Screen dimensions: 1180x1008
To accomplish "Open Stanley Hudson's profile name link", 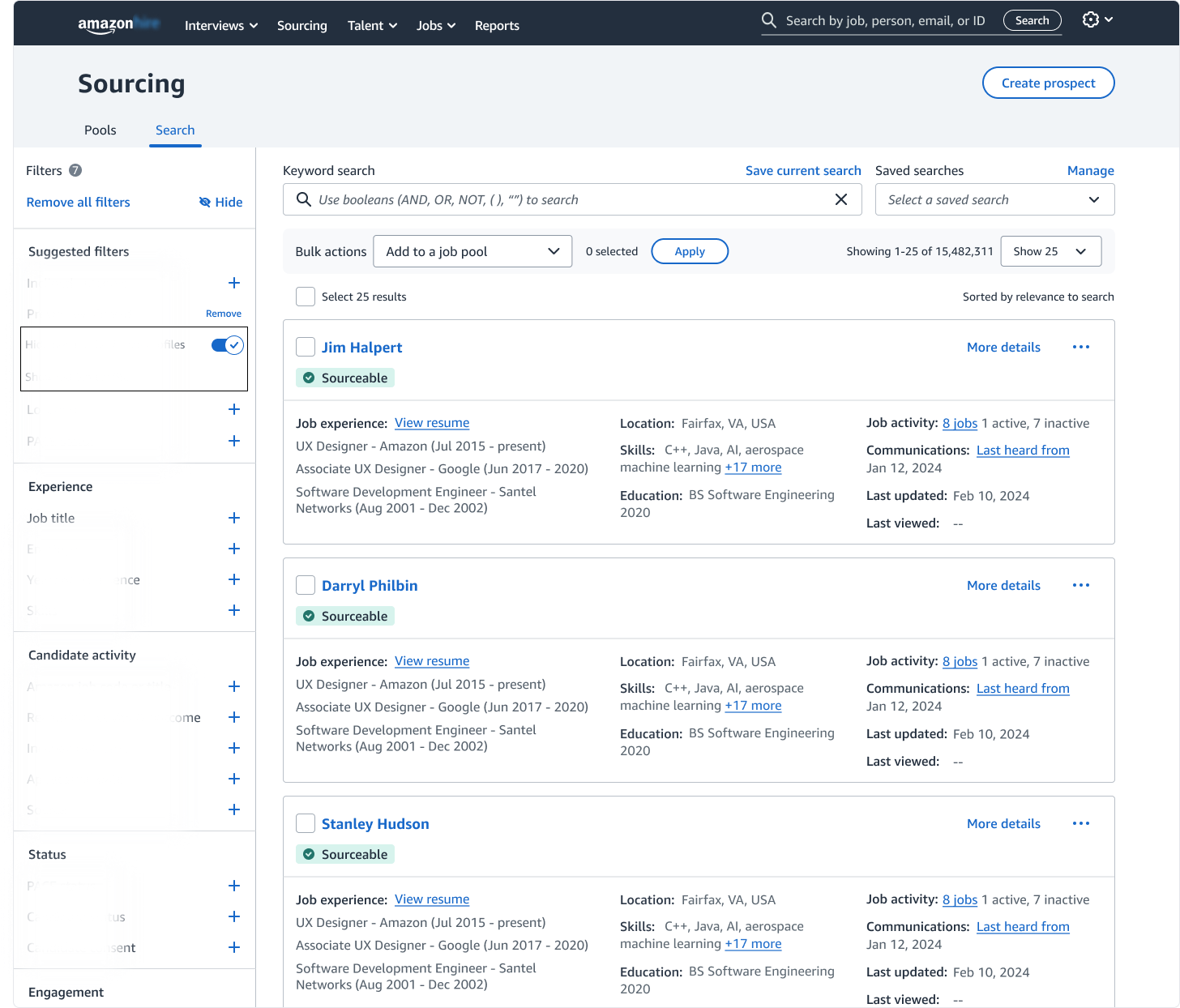I will 375,823.
